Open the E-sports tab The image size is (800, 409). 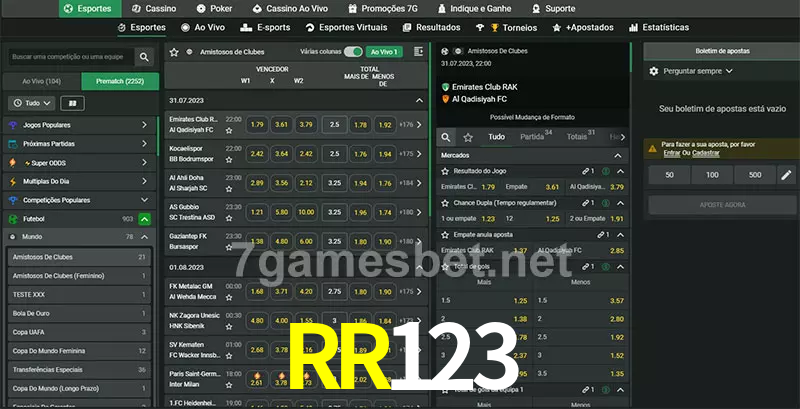point(265,28)
